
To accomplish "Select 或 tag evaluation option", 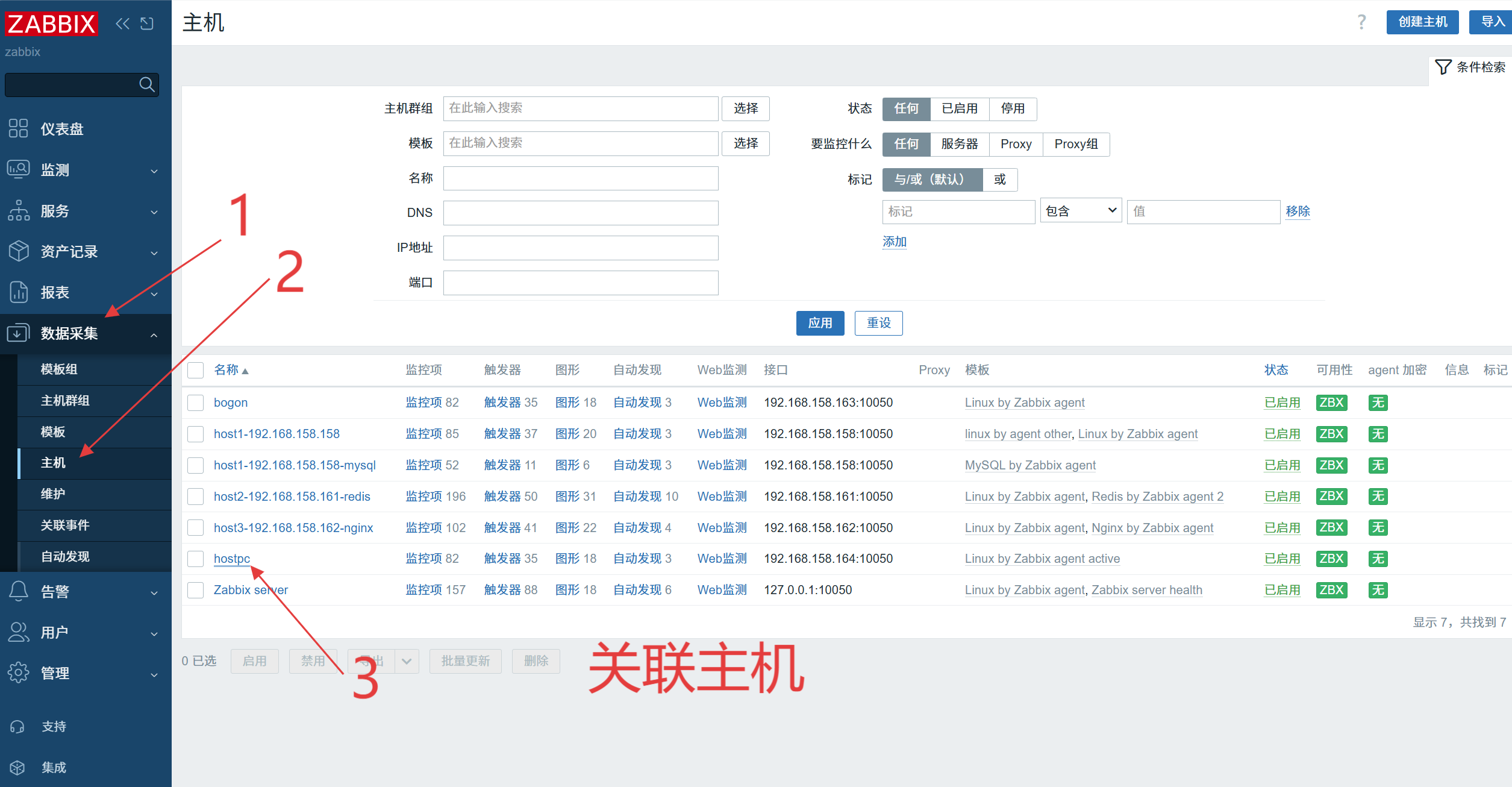I will (1000, 180).
